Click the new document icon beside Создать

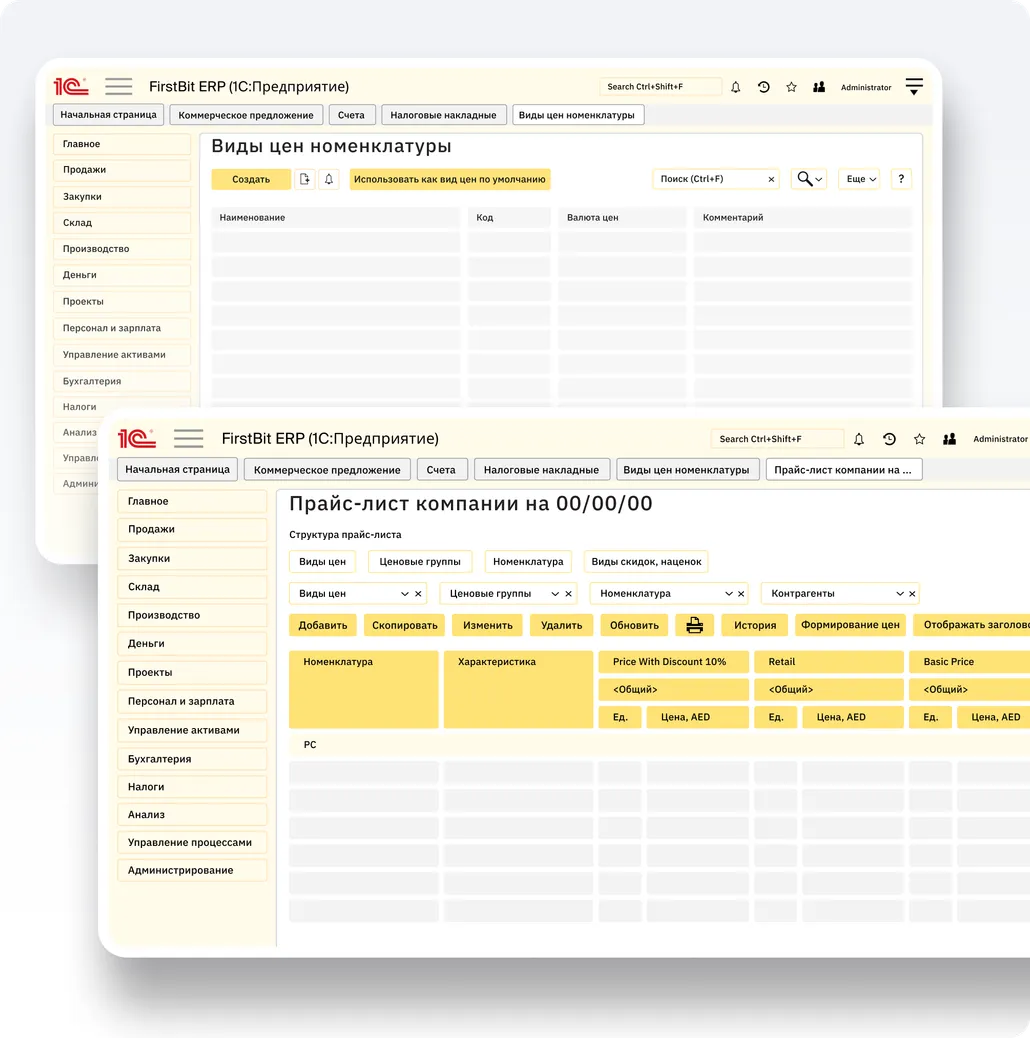(x=305, y=179)
